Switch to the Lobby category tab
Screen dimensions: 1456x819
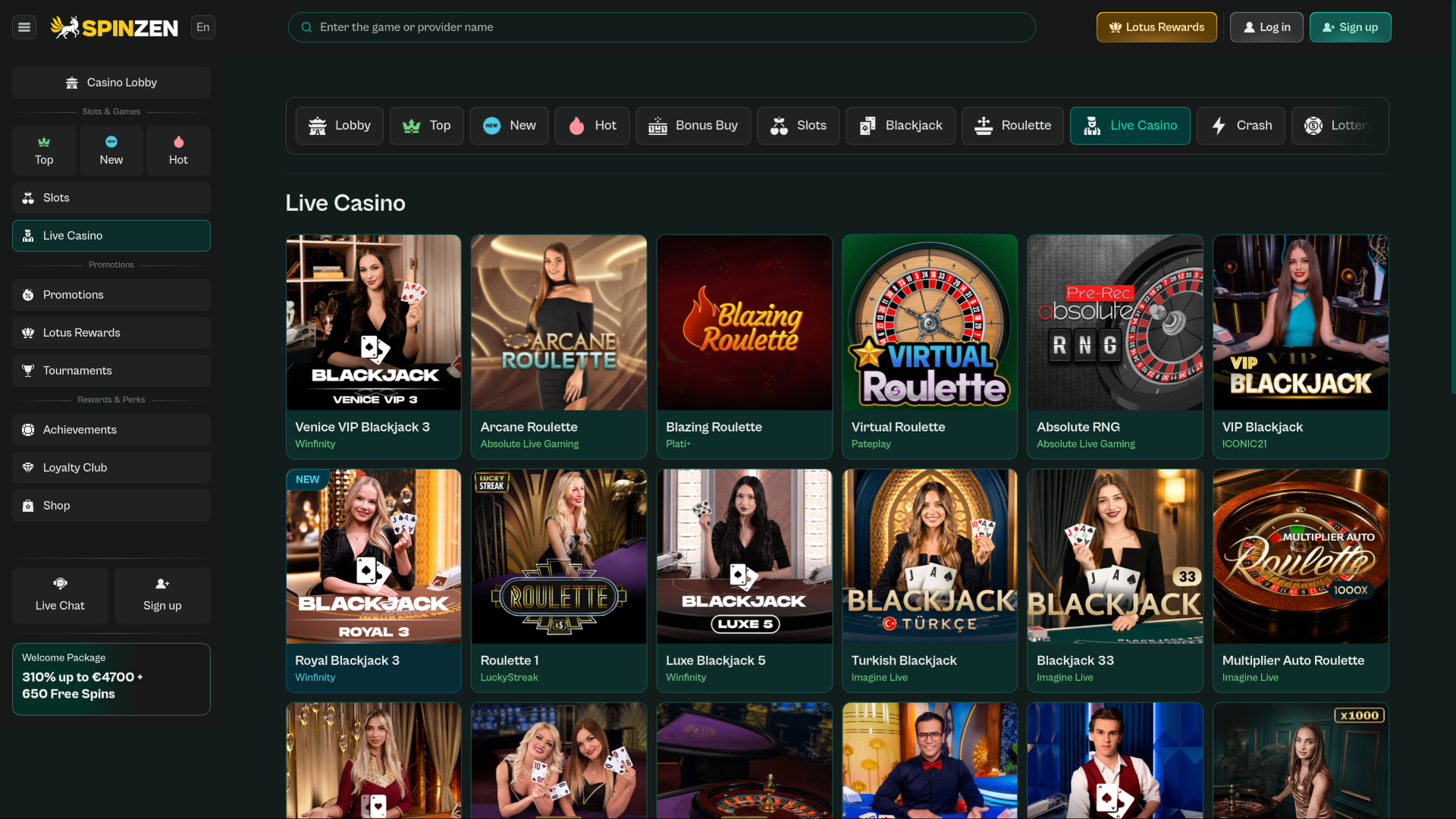(x=339, y=126)
